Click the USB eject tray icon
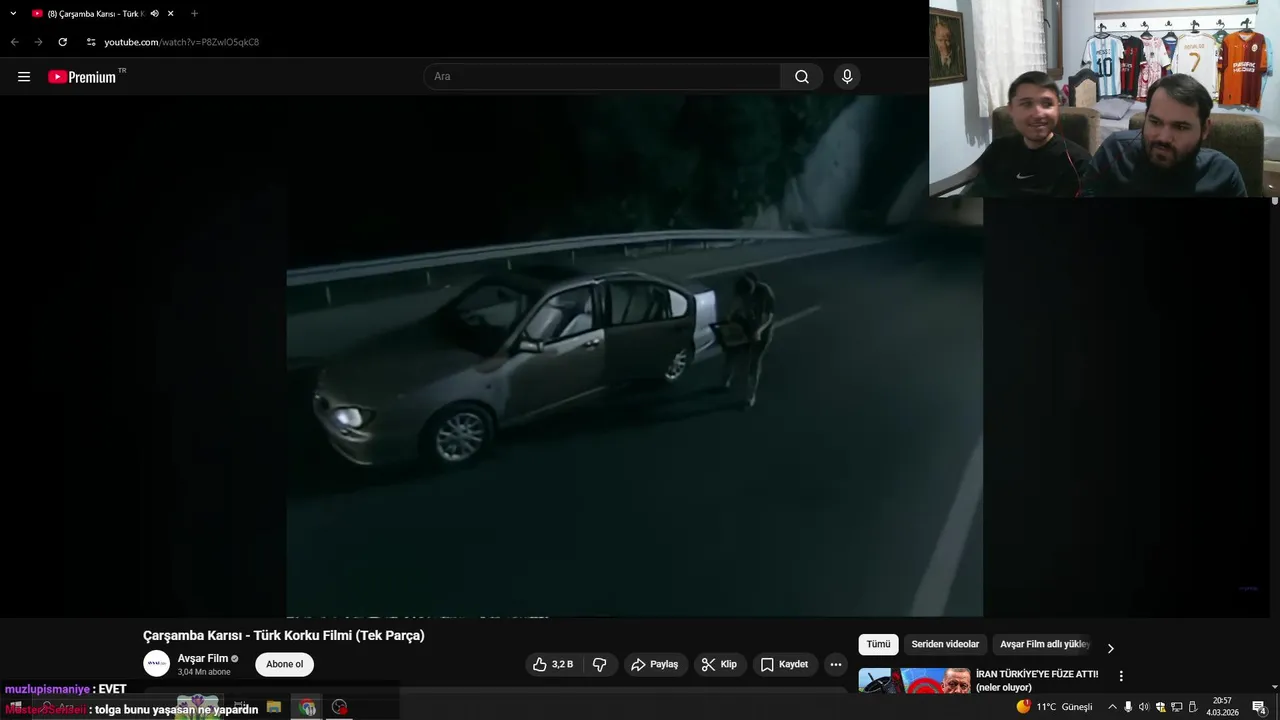Image resolution: width=1280 pixels, height=720 pixels. [1192, 707]
